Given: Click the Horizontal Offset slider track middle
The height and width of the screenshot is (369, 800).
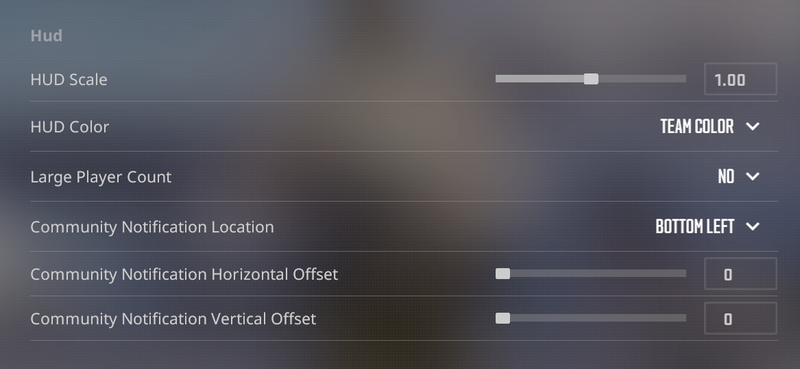Looking at the screenshot, I should [x=591, y=274].
